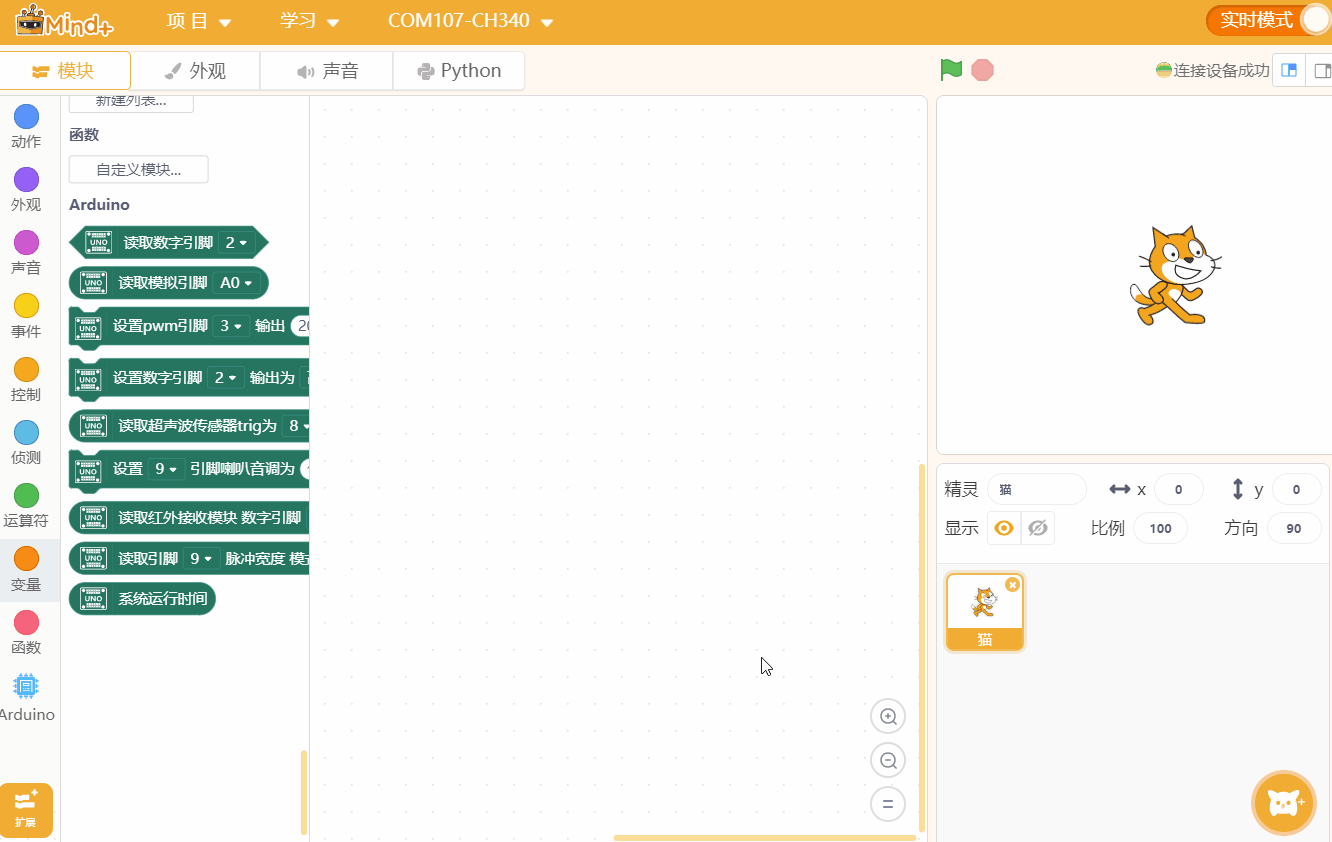The image size is (1332, 842).
Task: Hide the sprite with crossed-eye icon
Action: click(x=1038, y=528)
